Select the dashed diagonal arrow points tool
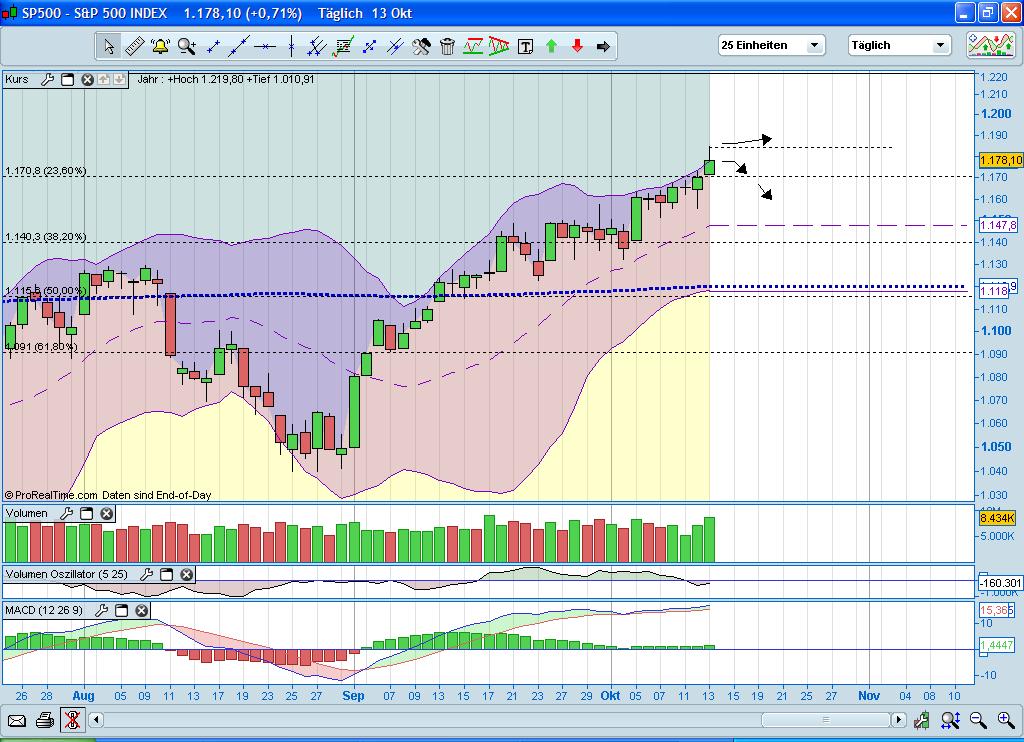Image resolution: width=1024 pixels, height=742 pixels. click(x=369, y=46)
